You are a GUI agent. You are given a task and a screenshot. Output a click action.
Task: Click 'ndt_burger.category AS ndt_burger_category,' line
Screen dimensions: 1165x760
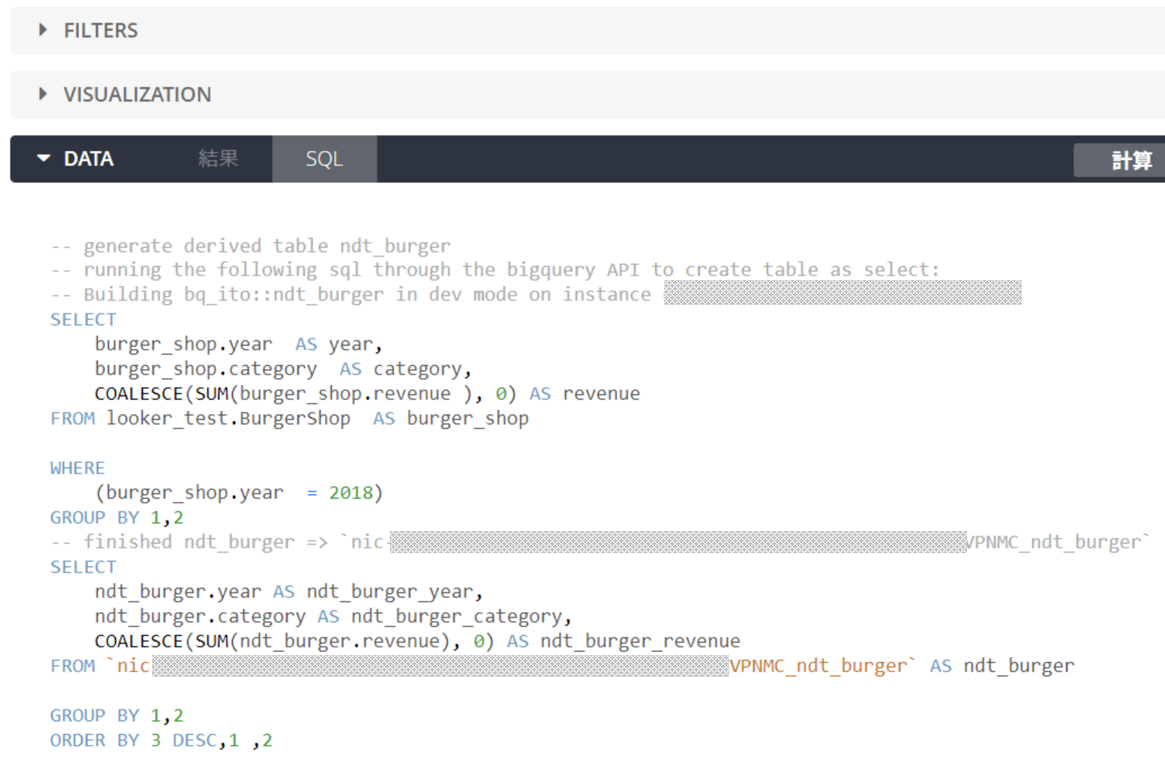click(333, 617)
